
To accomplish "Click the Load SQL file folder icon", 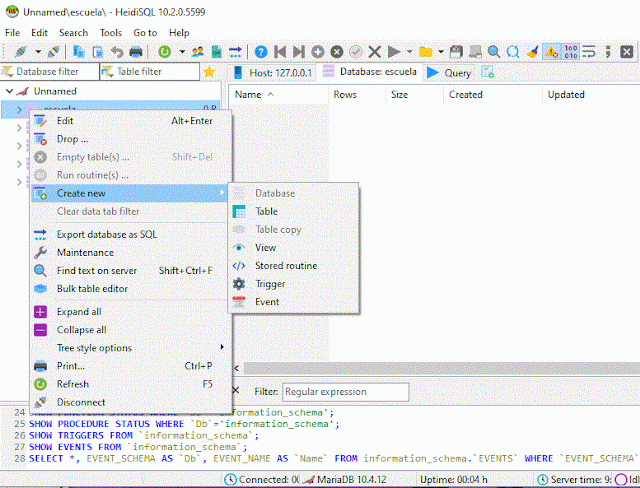I will [425, 52].
